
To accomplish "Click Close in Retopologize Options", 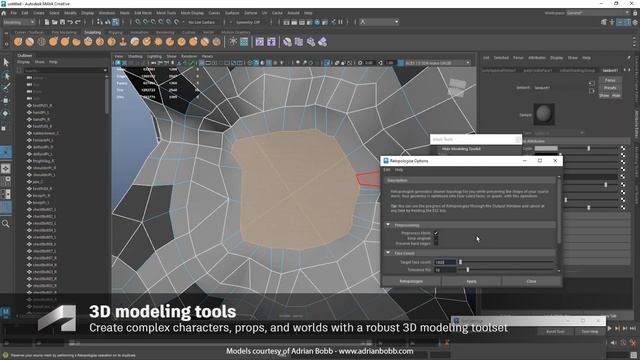I will [x=531, y=281].
